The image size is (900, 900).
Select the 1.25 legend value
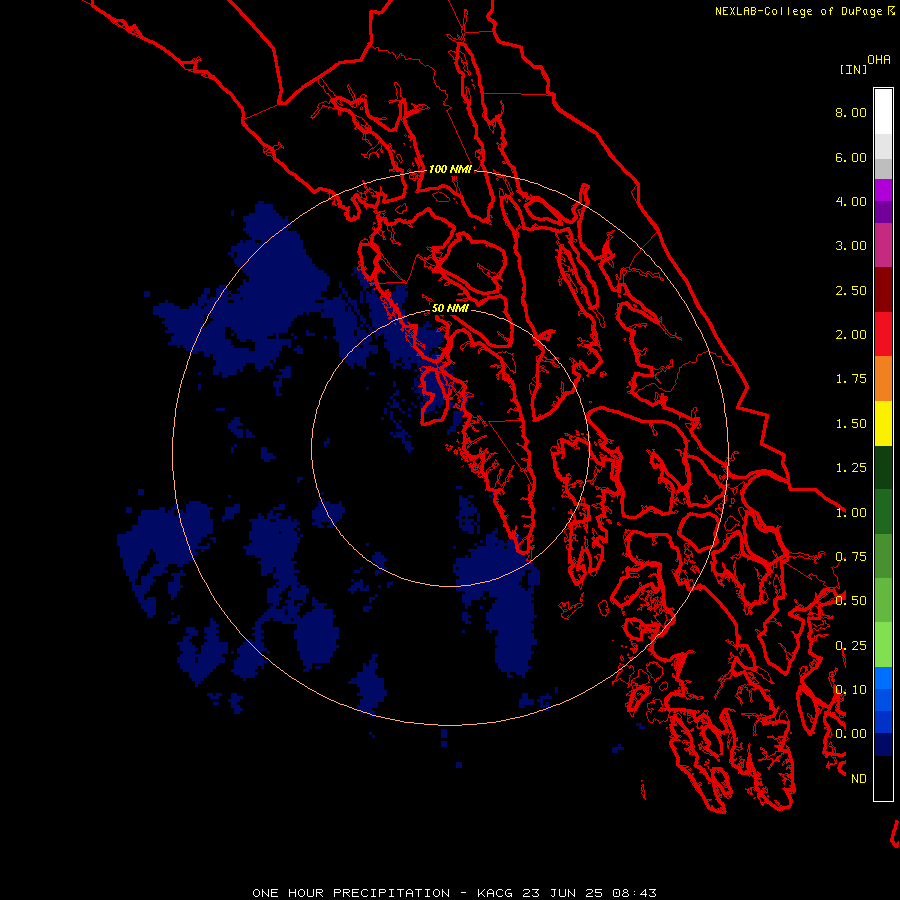click(851, 468)
